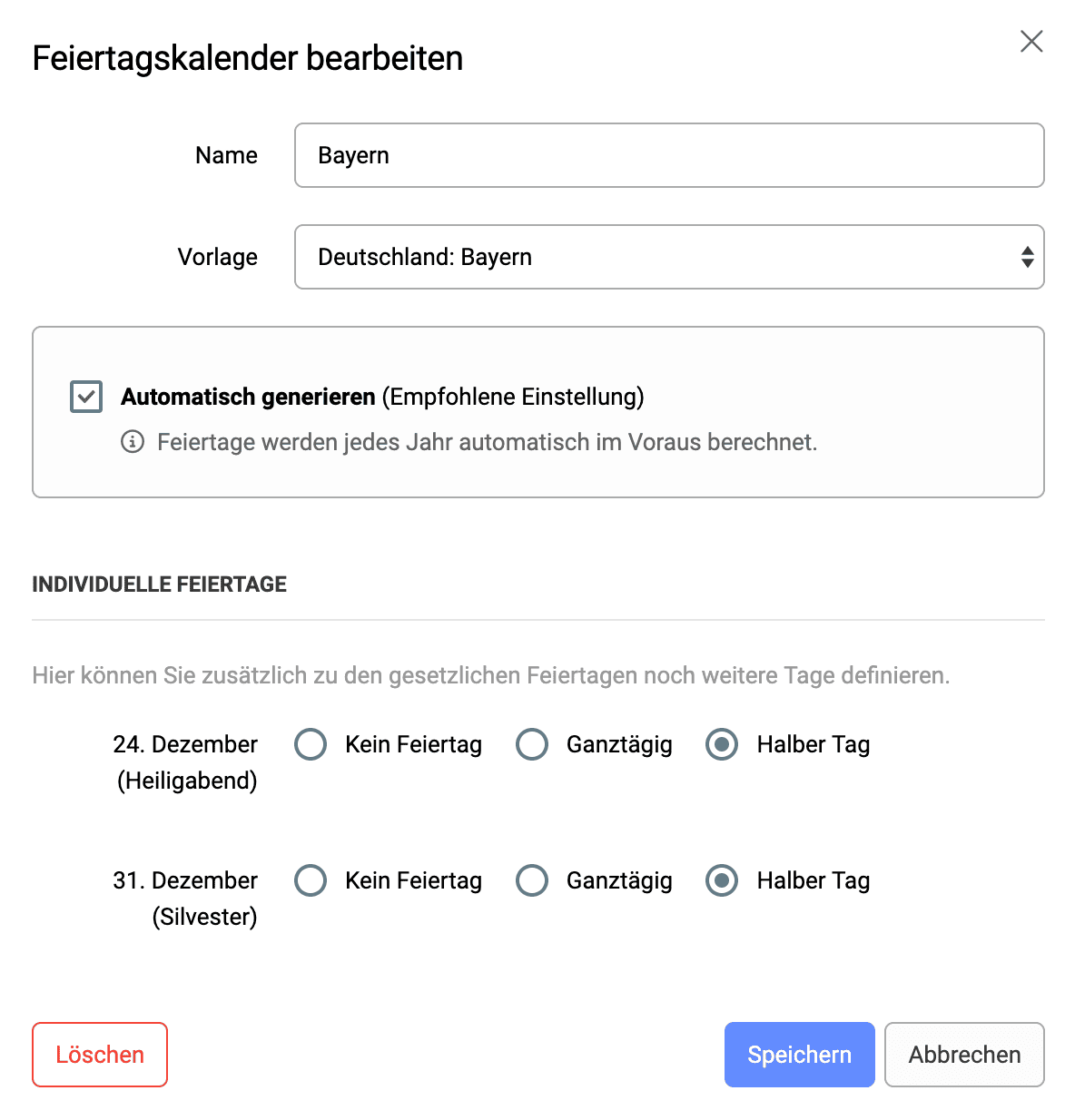
Task: Uncheck the Automatisch generieren checkbox
Action: pyautogui.click(x=86, y=397)
